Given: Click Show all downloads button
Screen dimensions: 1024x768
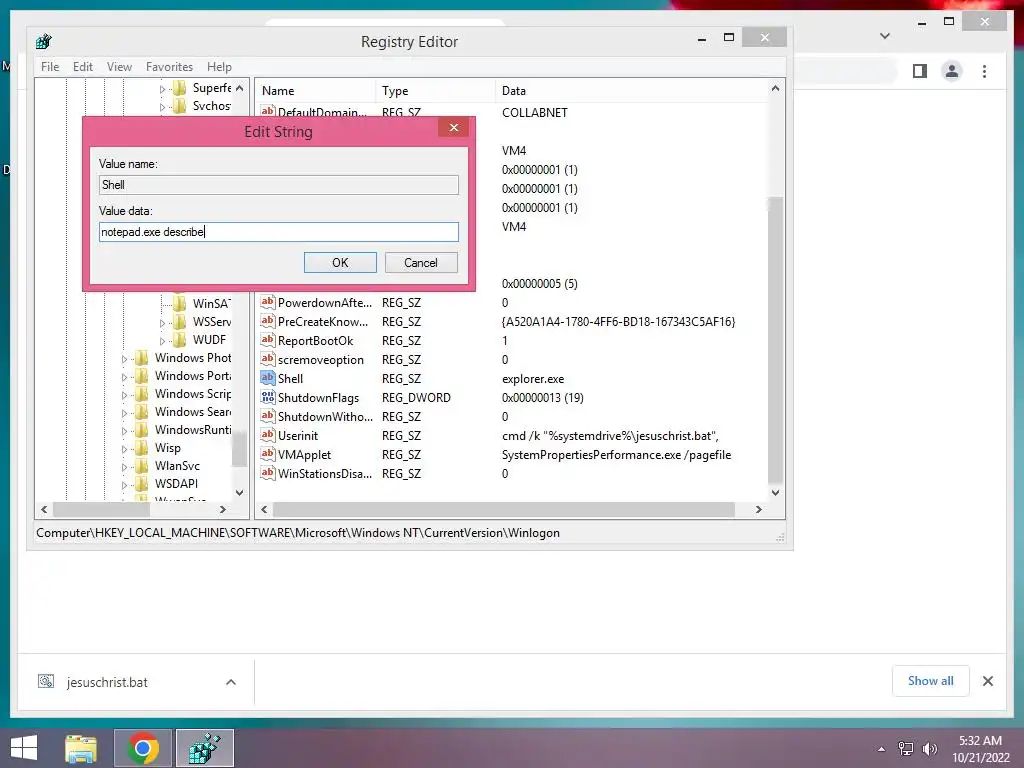Looking at the screenshot, I should click(x=931, y=681).
